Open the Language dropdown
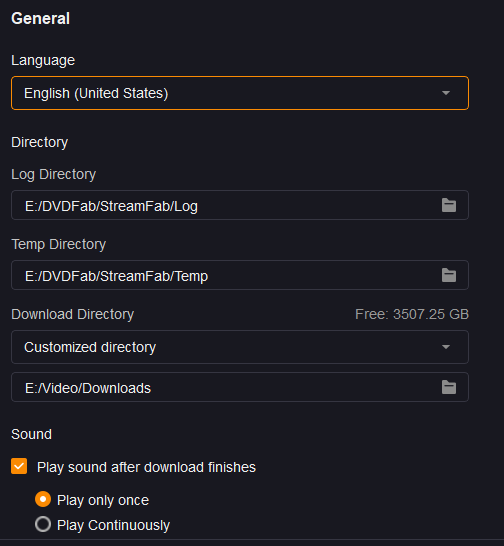504x546 pixels. coord(240,93)
